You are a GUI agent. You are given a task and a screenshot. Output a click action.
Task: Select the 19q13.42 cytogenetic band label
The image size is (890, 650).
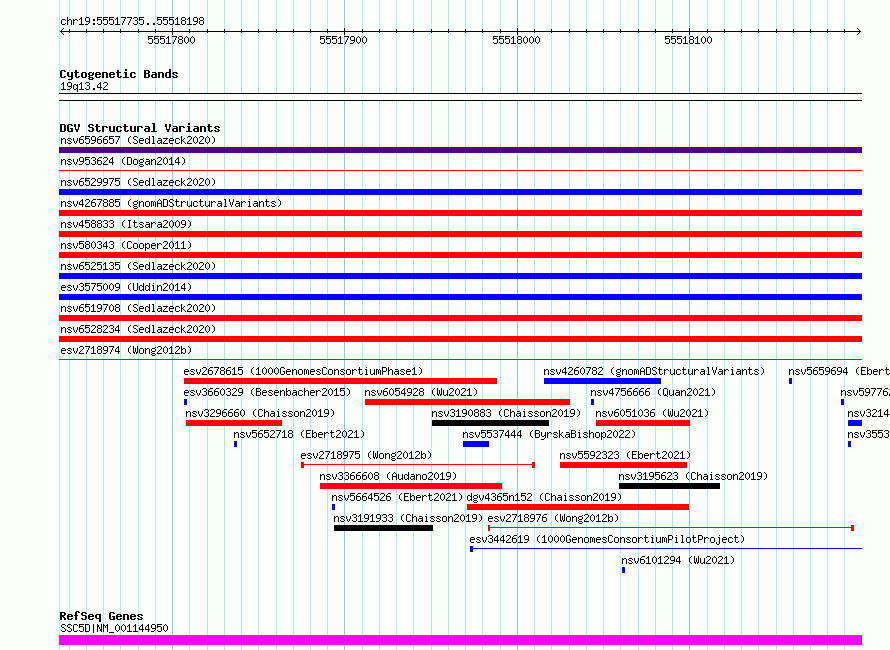(x=84, y=86)
